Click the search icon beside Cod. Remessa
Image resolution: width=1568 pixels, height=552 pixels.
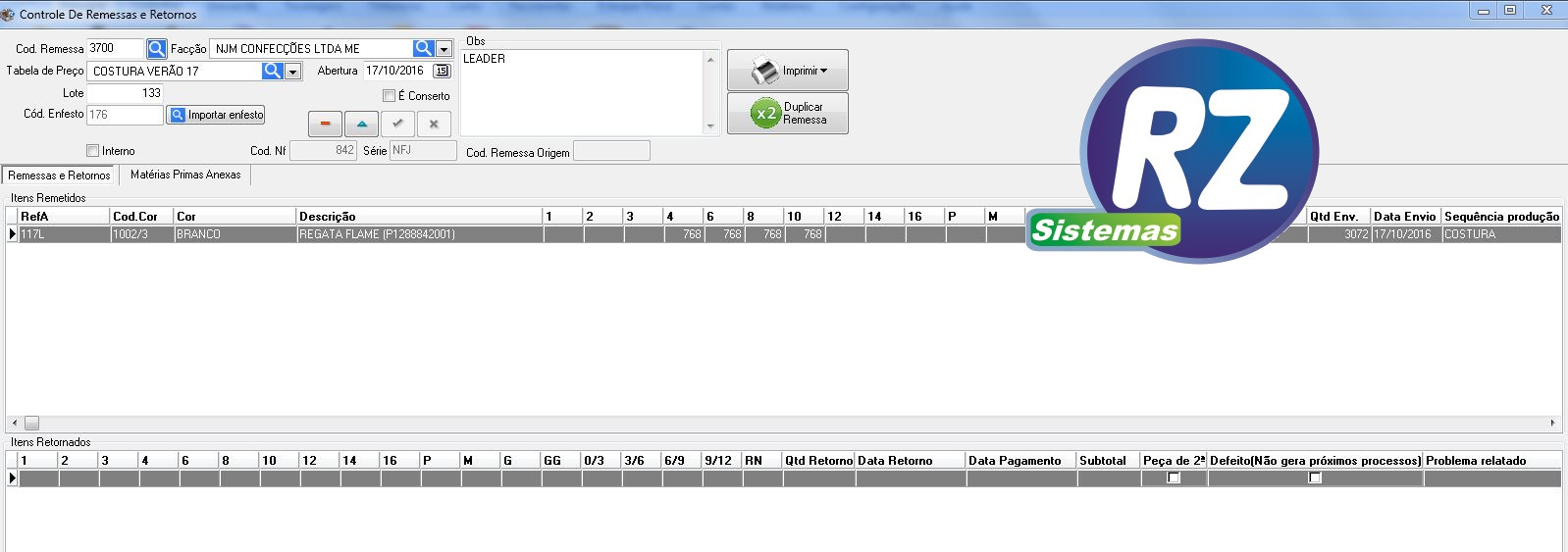tap(156, 48)
